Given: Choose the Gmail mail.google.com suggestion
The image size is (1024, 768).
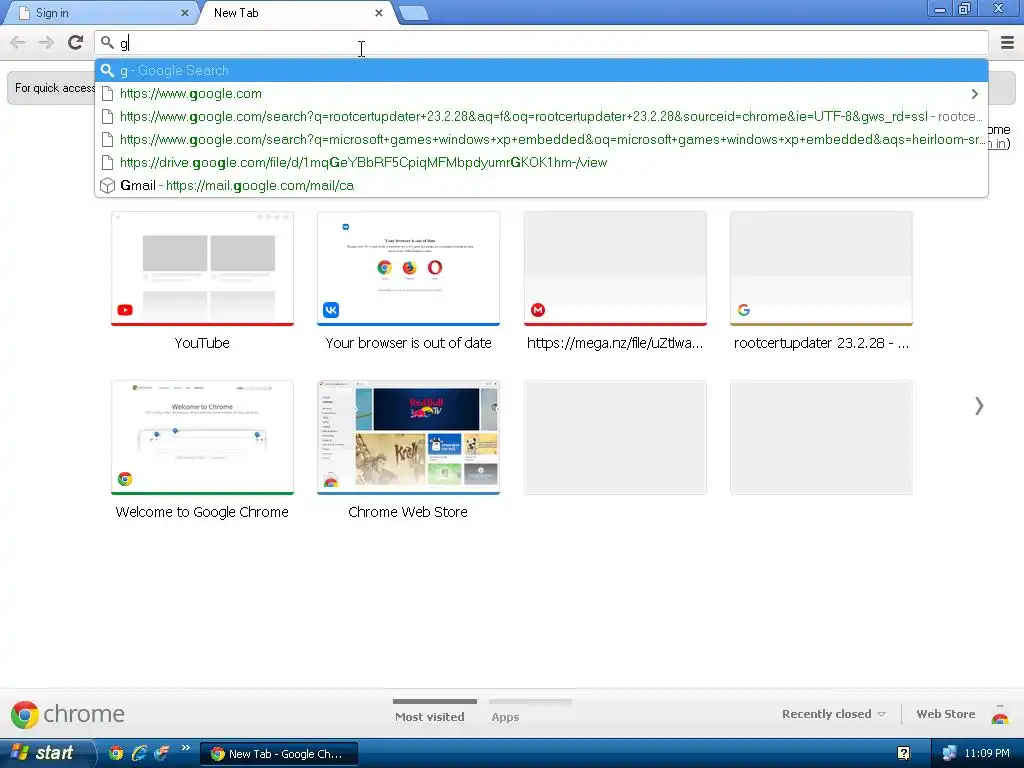Looking at the screenshot, I should pyautogui.click(x=541, y=185).
